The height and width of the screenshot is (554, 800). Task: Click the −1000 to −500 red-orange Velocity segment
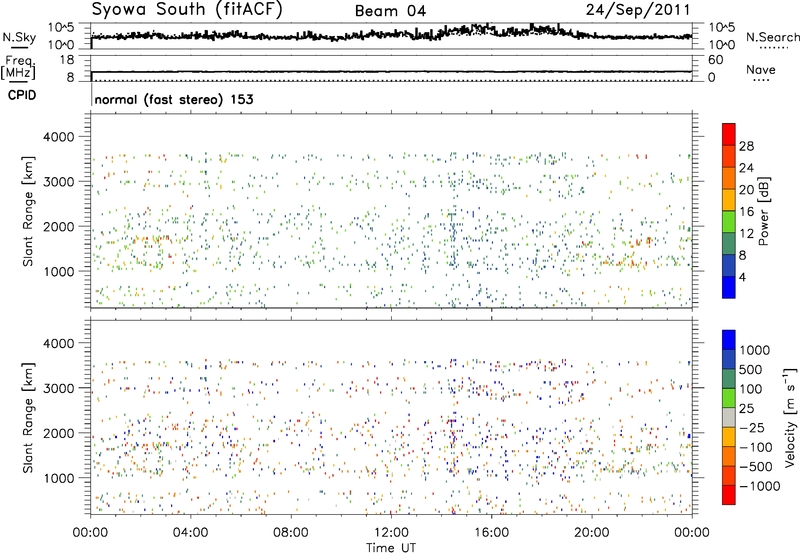[729, 476]
